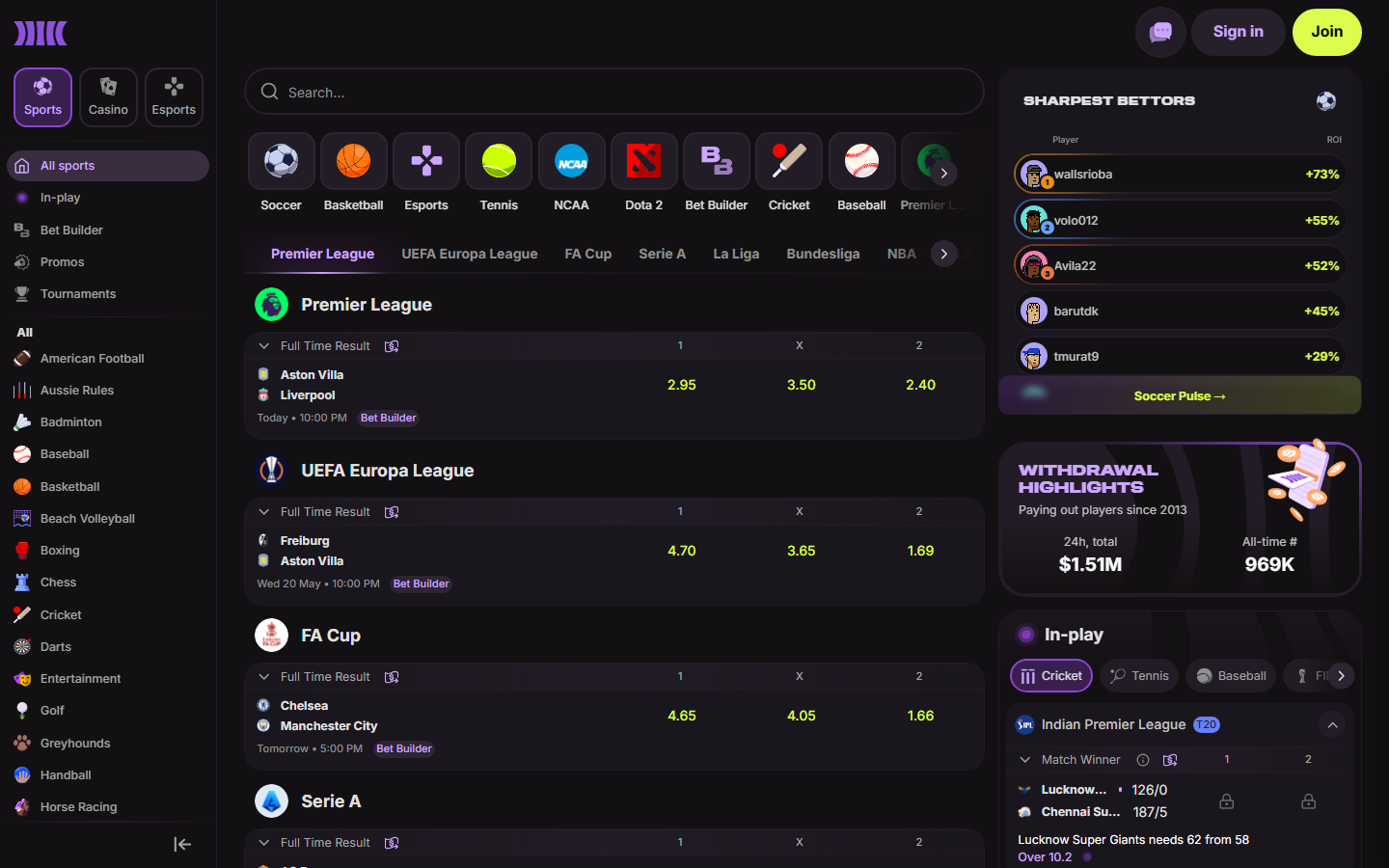
Task: Select the La Liga tab
Action: coord(736,254)
